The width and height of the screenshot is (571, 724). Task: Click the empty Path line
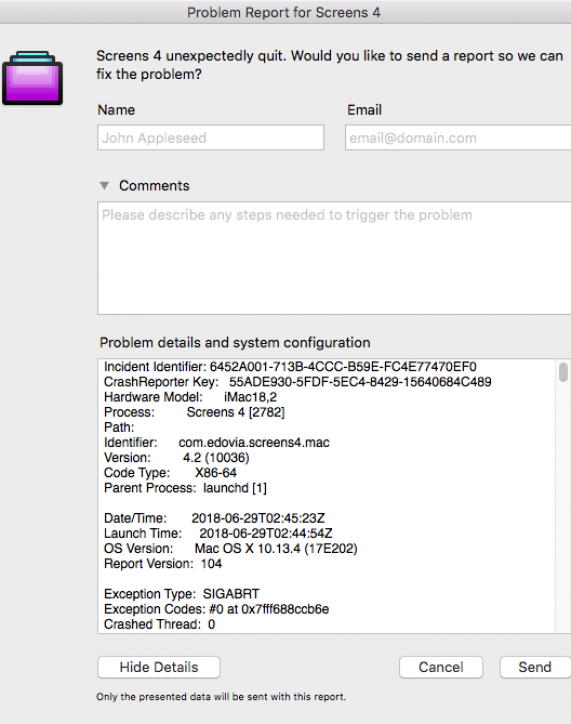pos(119,428)
